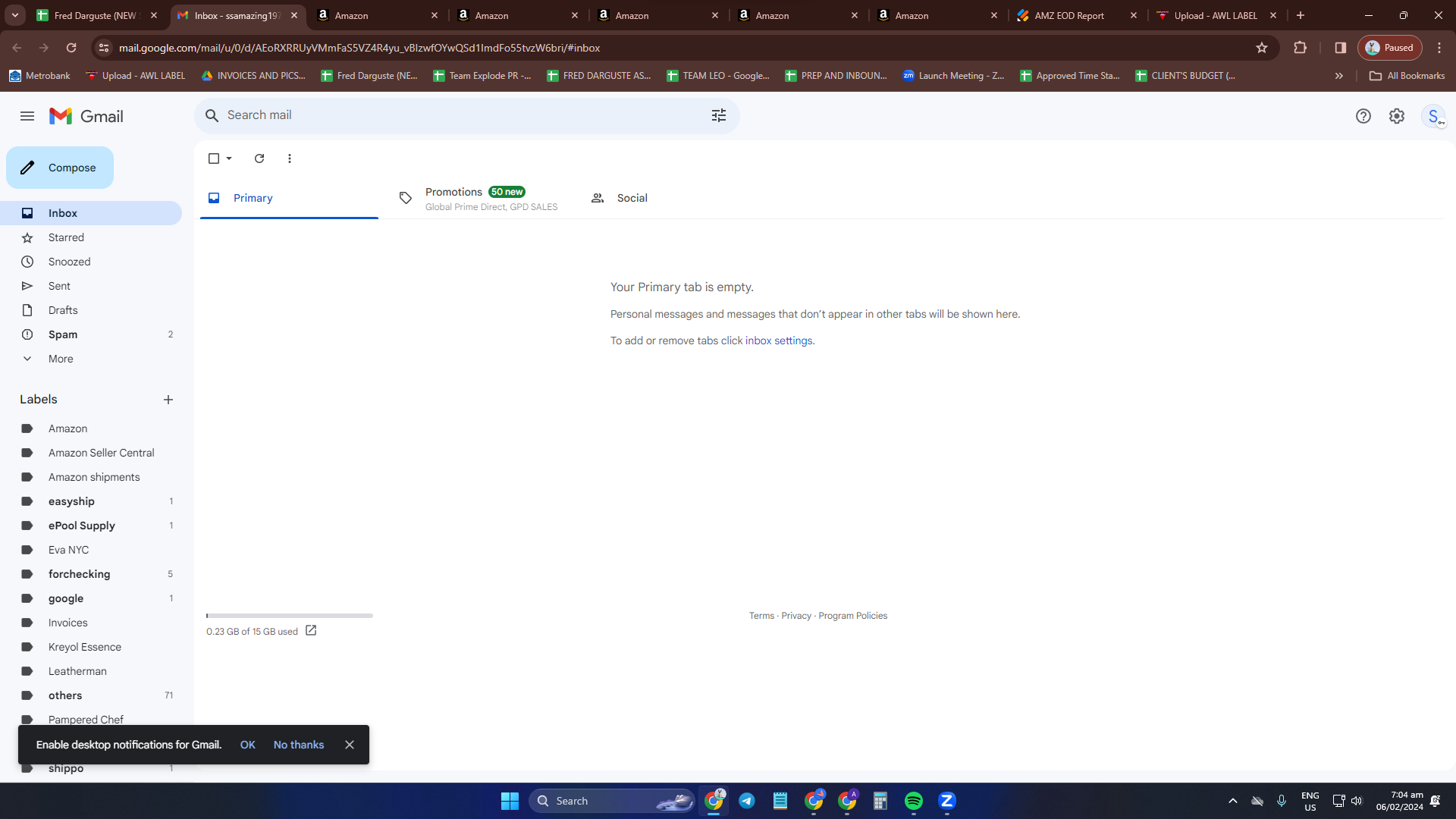This screenshot has height=819, width=1456.
Task: Open the select dropdown arrow next to checkbox
Action: point(229,158)
